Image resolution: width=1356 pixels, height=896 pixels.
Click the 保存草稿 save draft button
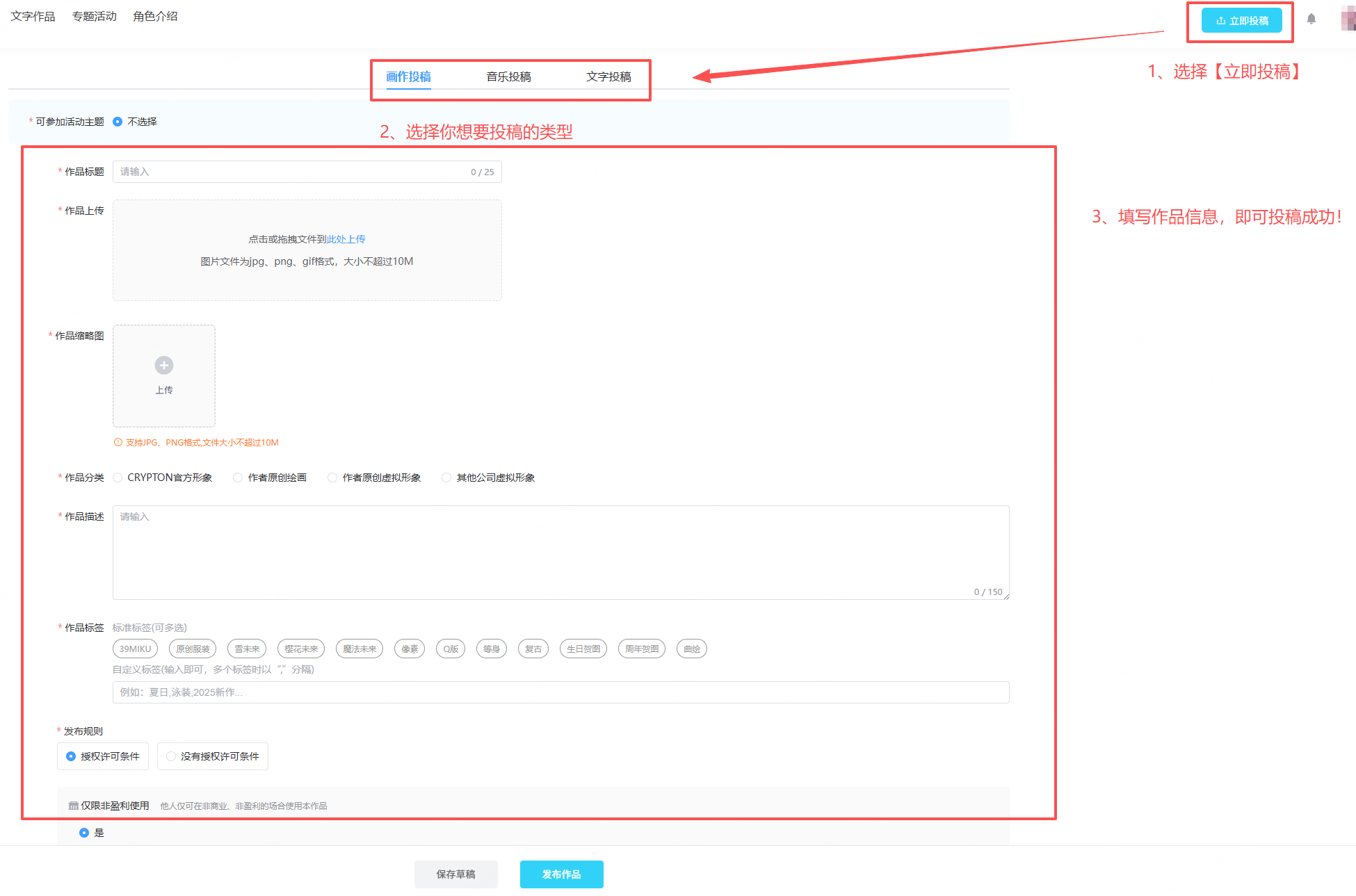[x=455, y=874]
